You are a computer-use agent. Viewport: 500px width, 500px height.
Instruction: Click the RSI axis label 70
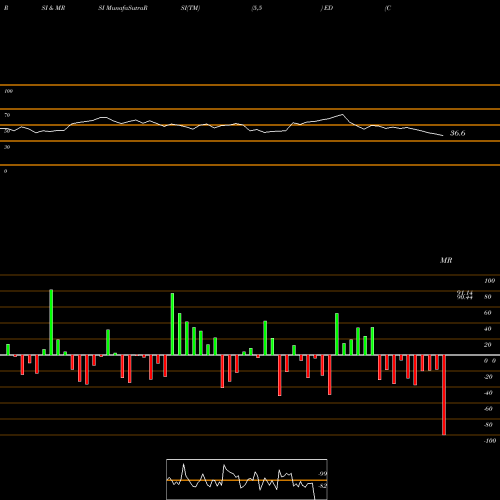point(7,115)
